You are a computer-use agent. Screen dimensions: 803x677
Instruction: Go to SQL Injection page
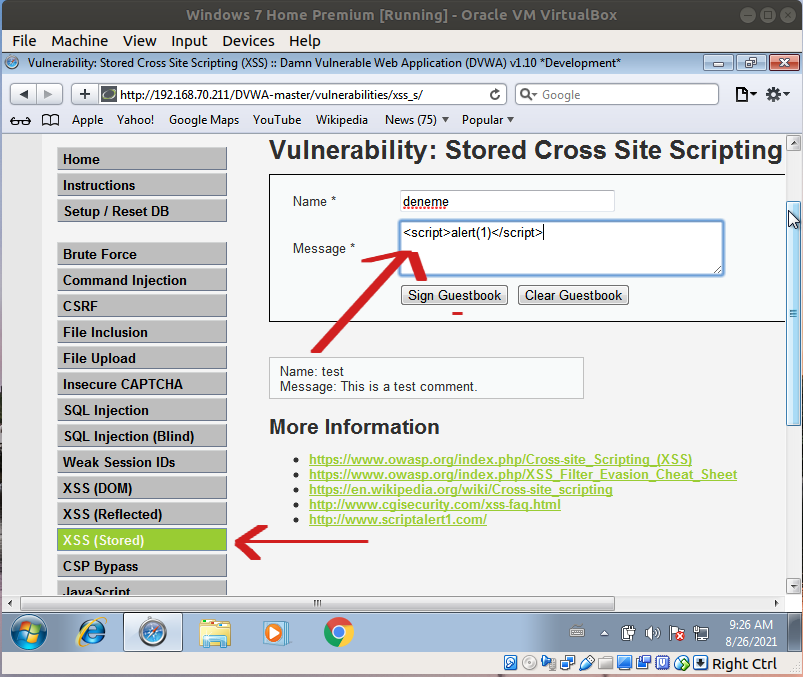[142, 410]
